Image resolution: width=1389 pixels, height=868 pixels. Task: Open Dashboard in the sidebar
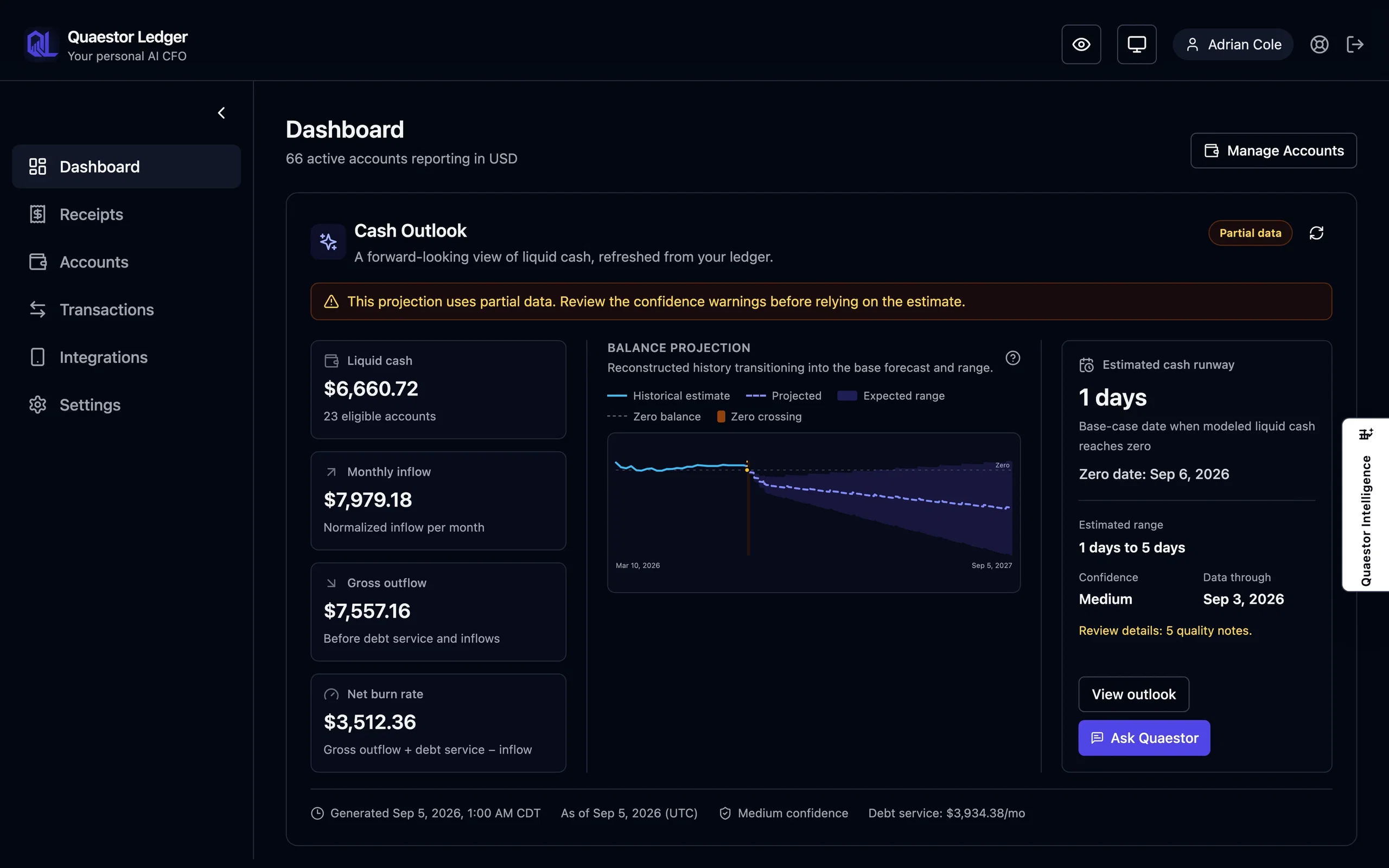tap(126, 167)
